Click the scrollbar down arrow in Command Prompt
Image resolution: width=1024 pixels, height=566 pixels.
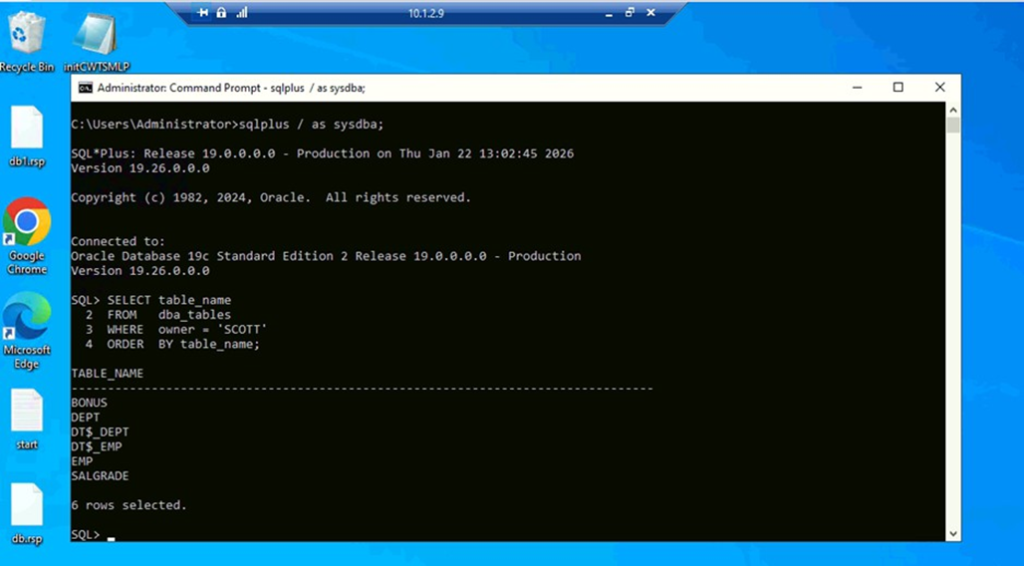click(x=953, y=533)
